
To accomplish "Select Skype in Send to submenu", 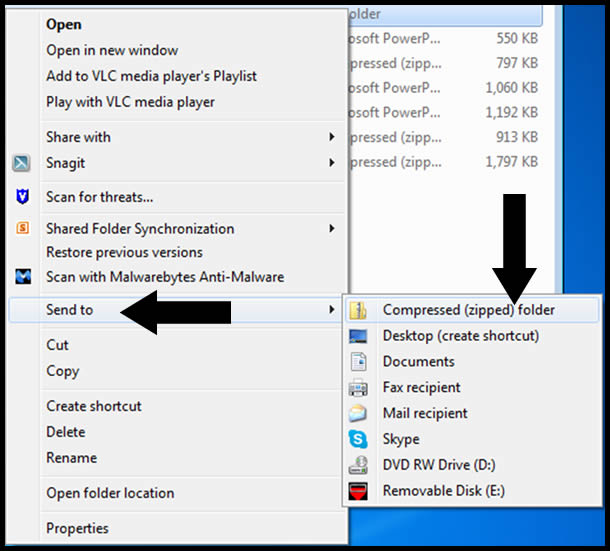I will coord(401,439).
